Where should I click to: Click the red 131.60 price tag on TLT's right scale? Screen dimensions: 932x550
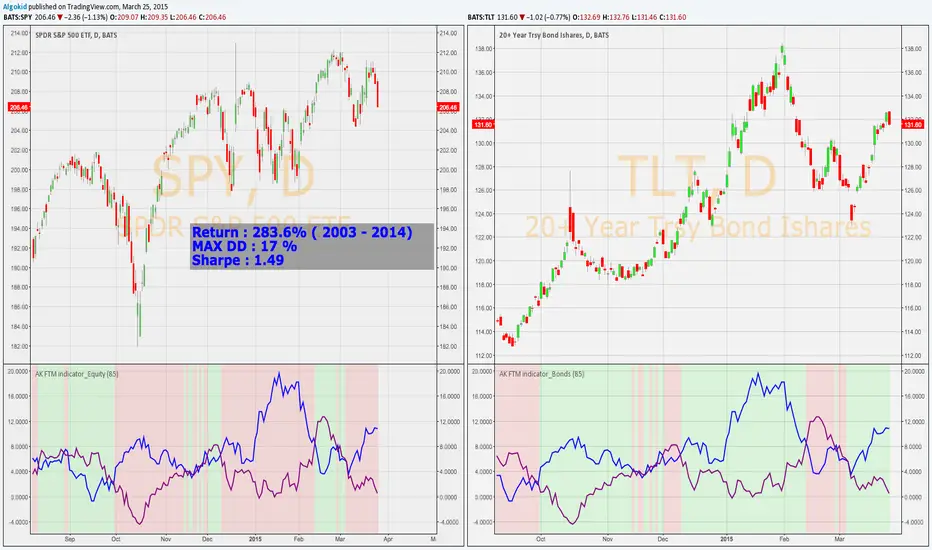tap(912, 124)
